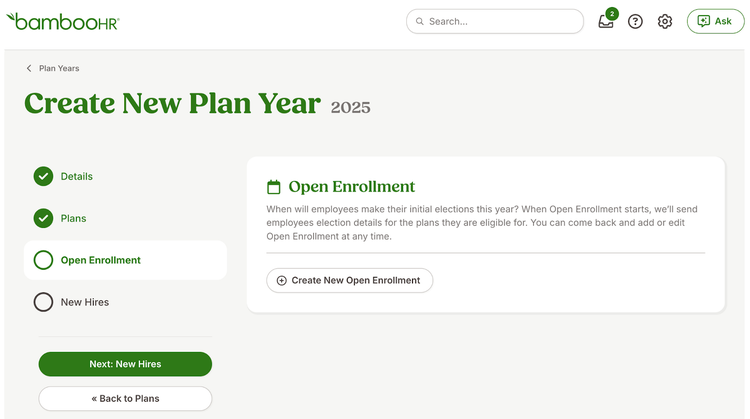Click the BambooHR logo
Image resolution: width=750 pixels, height=419 pixels.
pyautogui.click(x=63, y=22)
